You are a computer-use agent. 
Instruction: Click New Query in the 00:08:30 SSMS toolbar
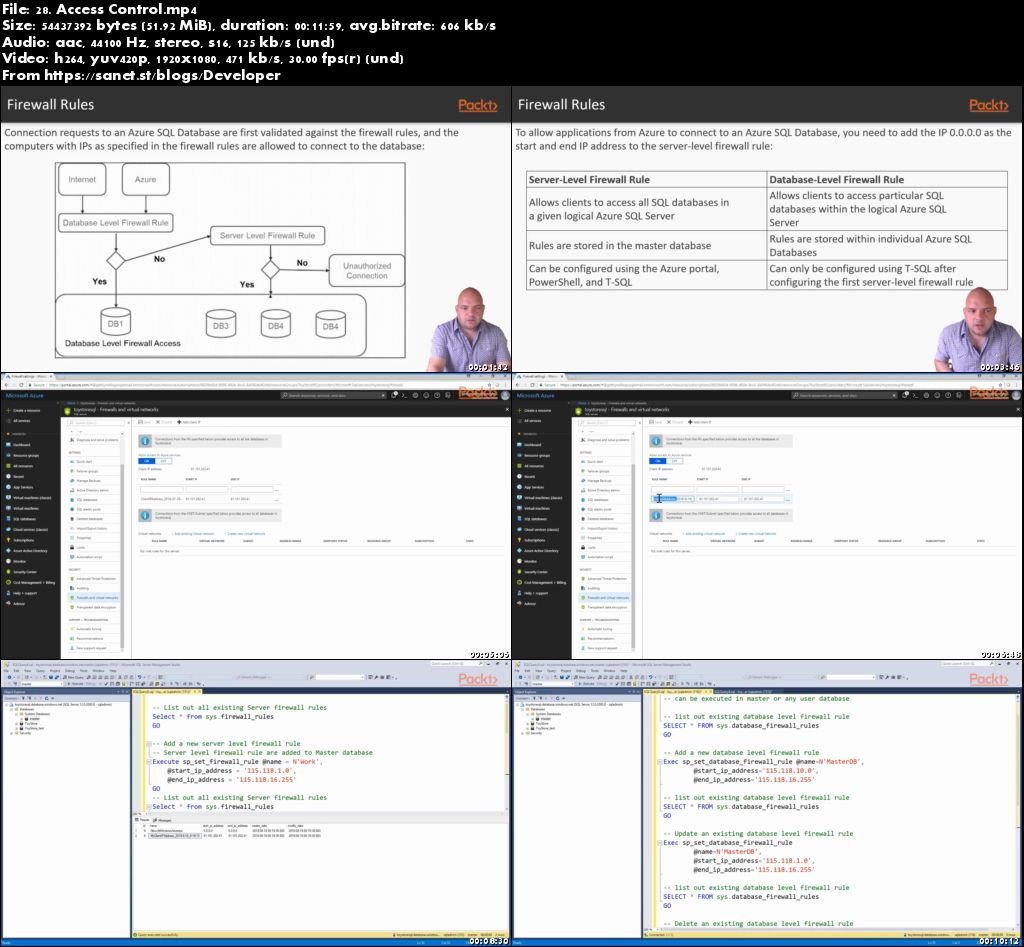(75, 677)
